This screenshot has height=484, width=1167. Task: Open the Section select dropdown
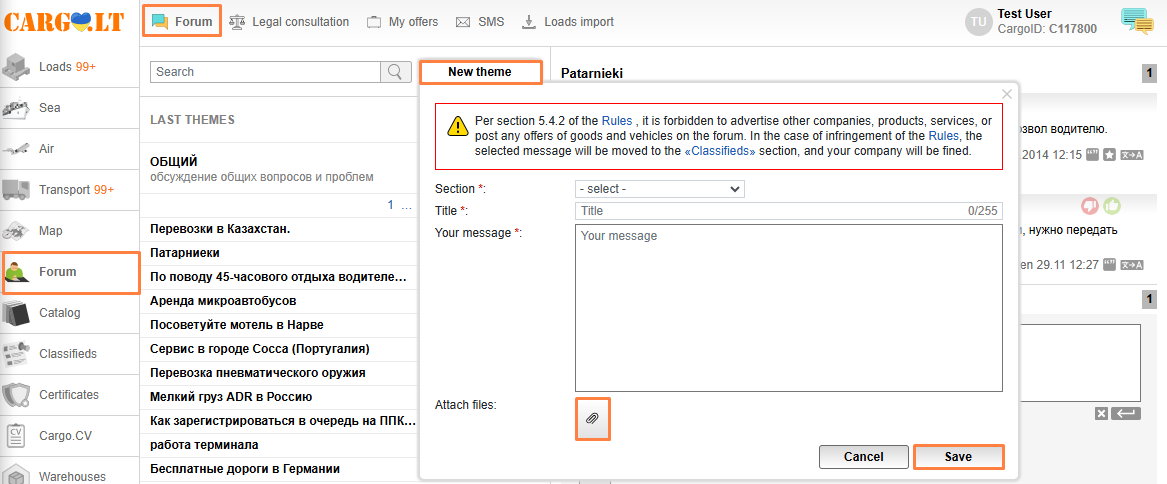click(659, 189)
